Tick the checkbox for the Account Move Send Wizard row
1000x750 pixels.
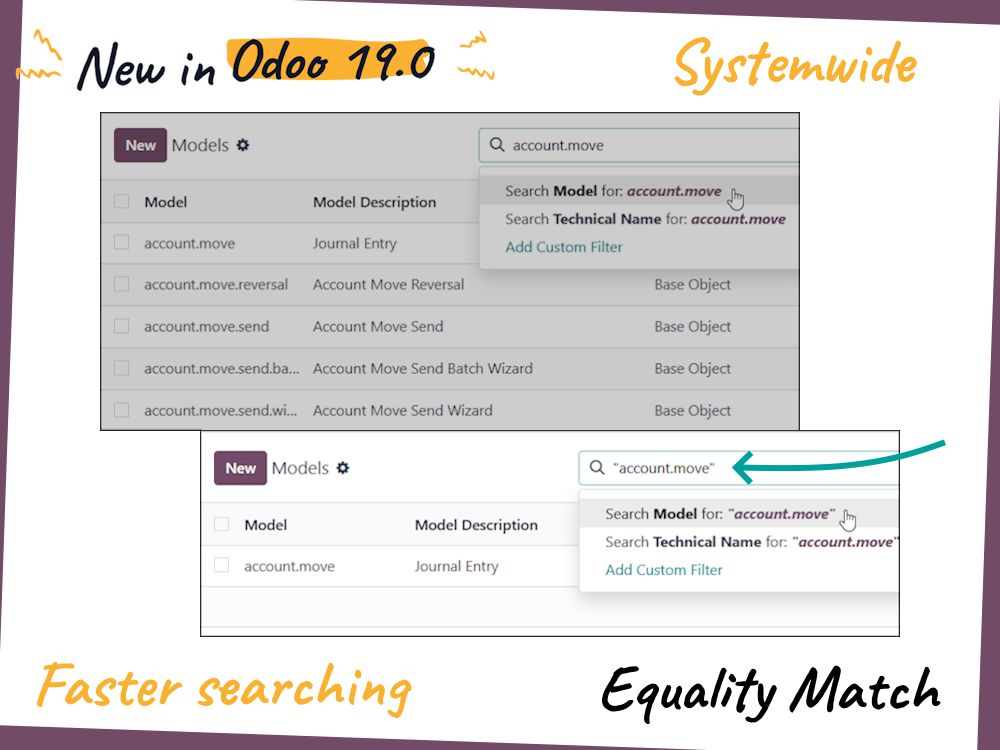(x=121, y=409)
